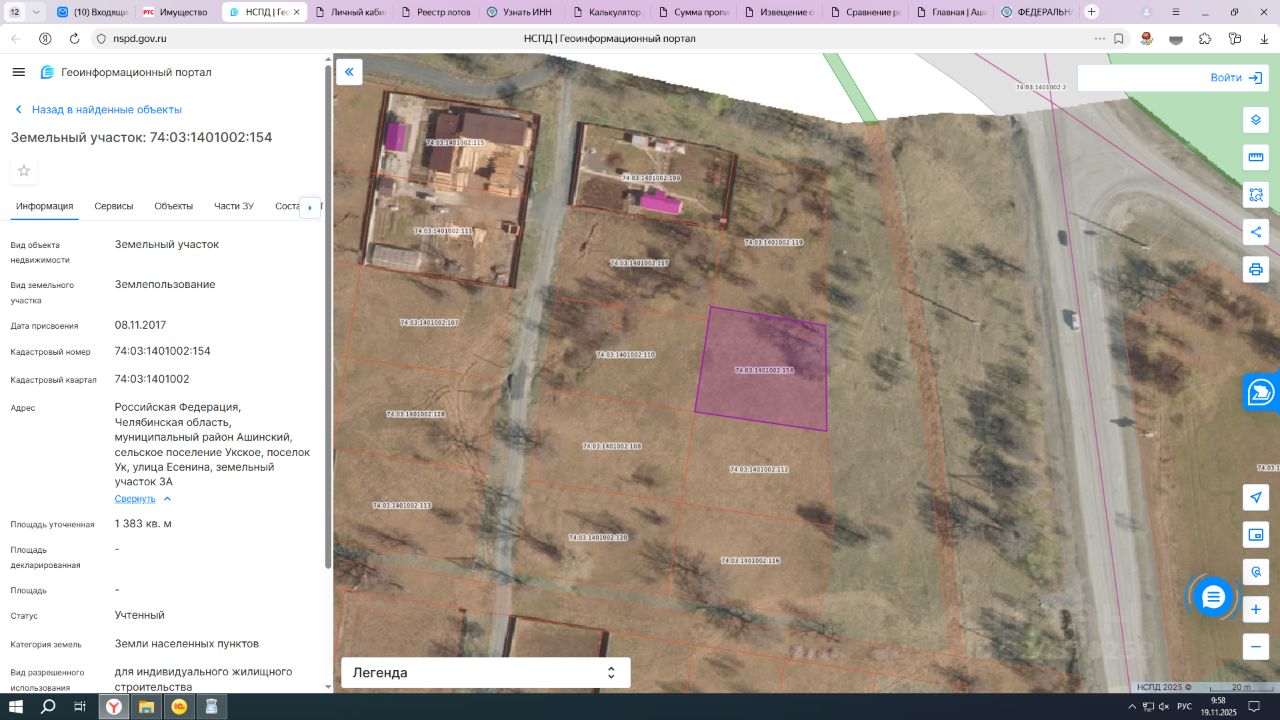Click the date value 08.11.2017
Viewport: 1280px width, 720px height.
point(141,326)
